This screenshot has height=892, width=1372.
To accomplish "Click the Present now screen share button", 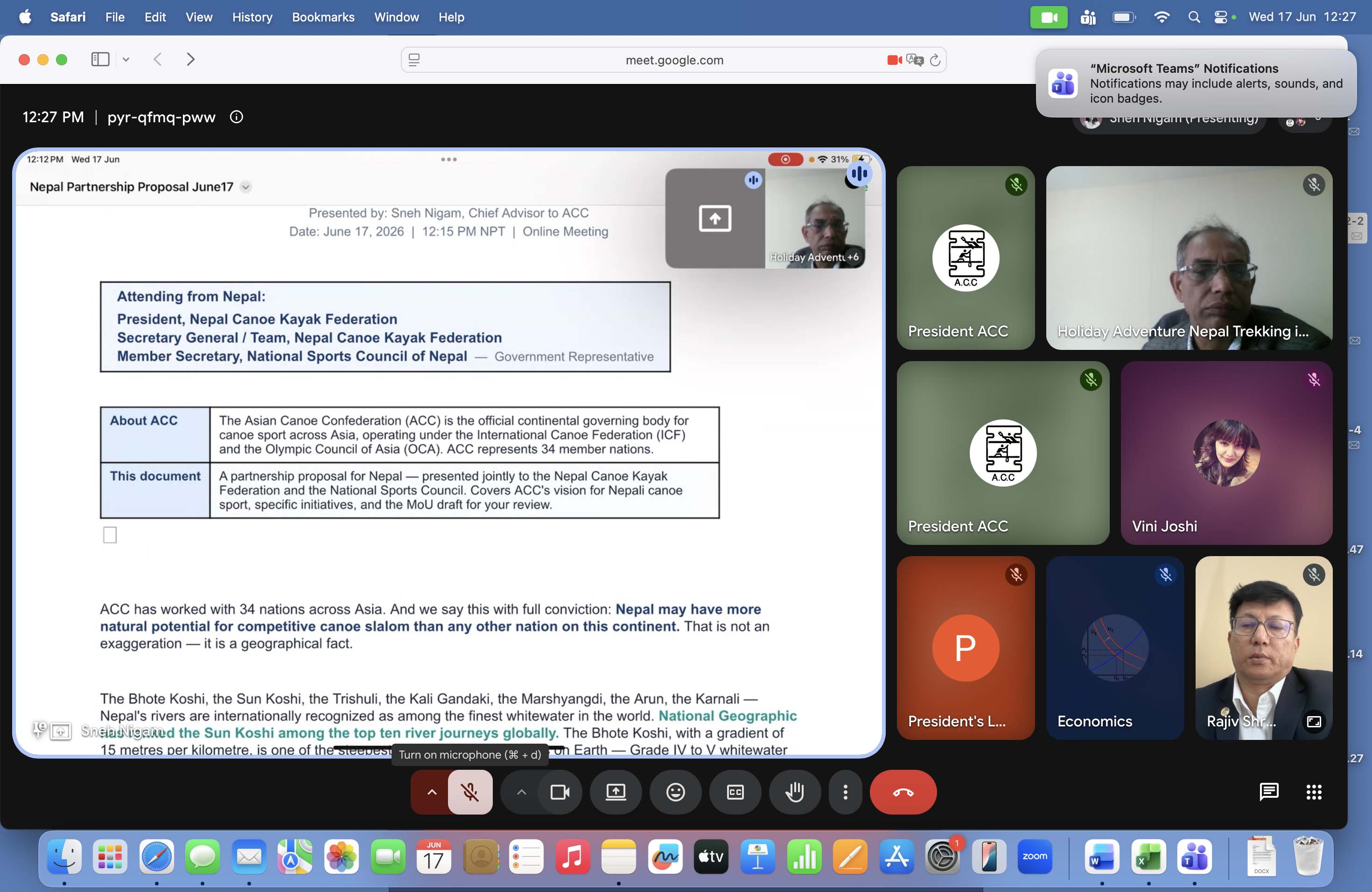I will pyautogui.click(x=616, y=792).
